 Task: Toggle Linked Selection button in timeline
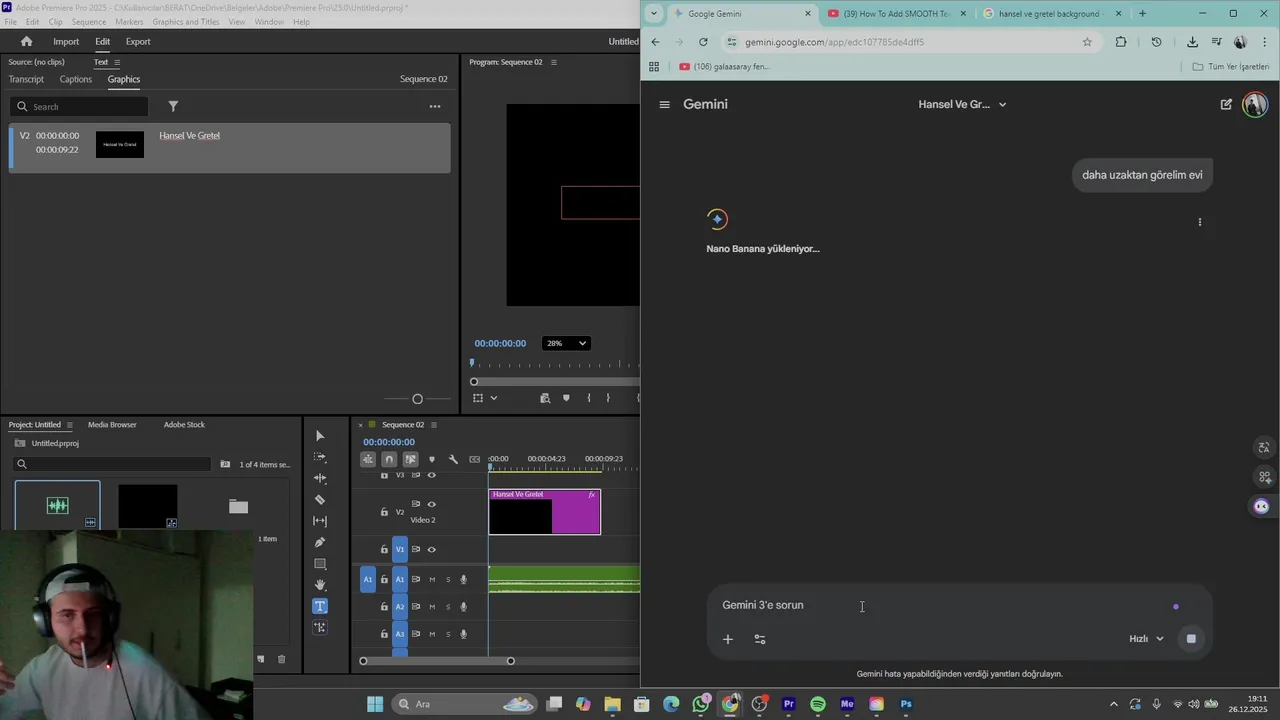410,459
